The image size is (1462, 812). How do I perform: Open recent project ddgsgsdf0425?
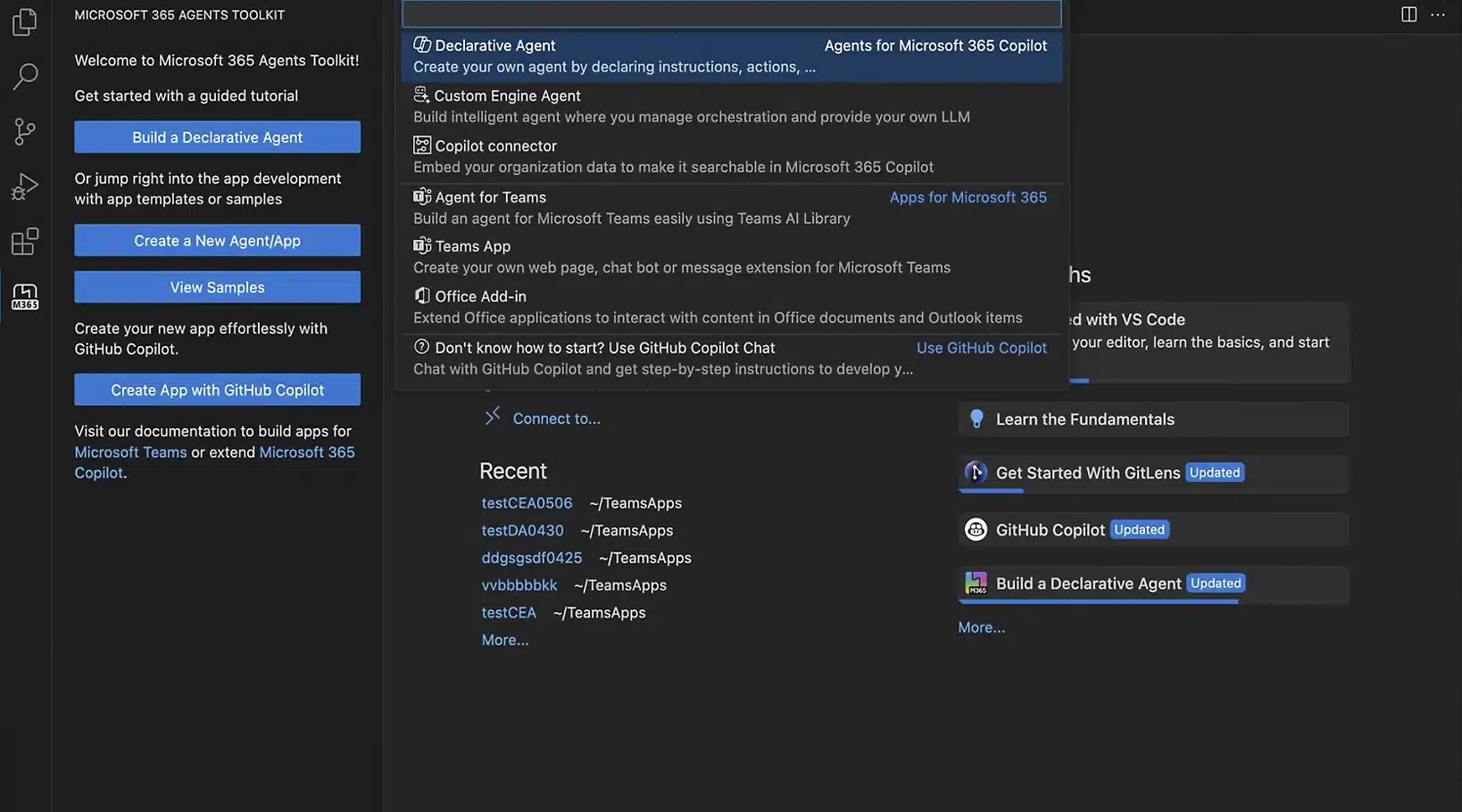[531, 558]
